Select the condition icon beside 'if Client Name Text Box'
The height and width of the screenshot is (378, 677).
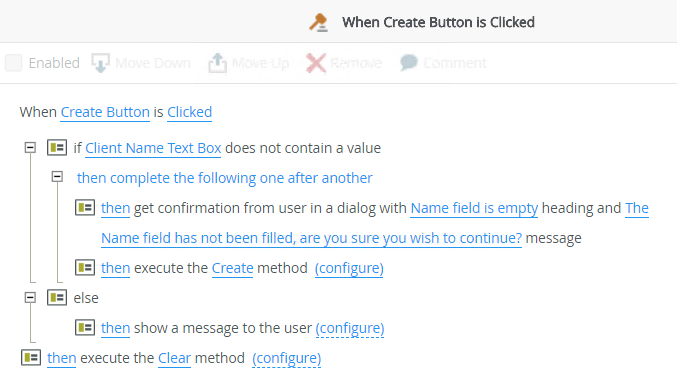pos(57,148)
